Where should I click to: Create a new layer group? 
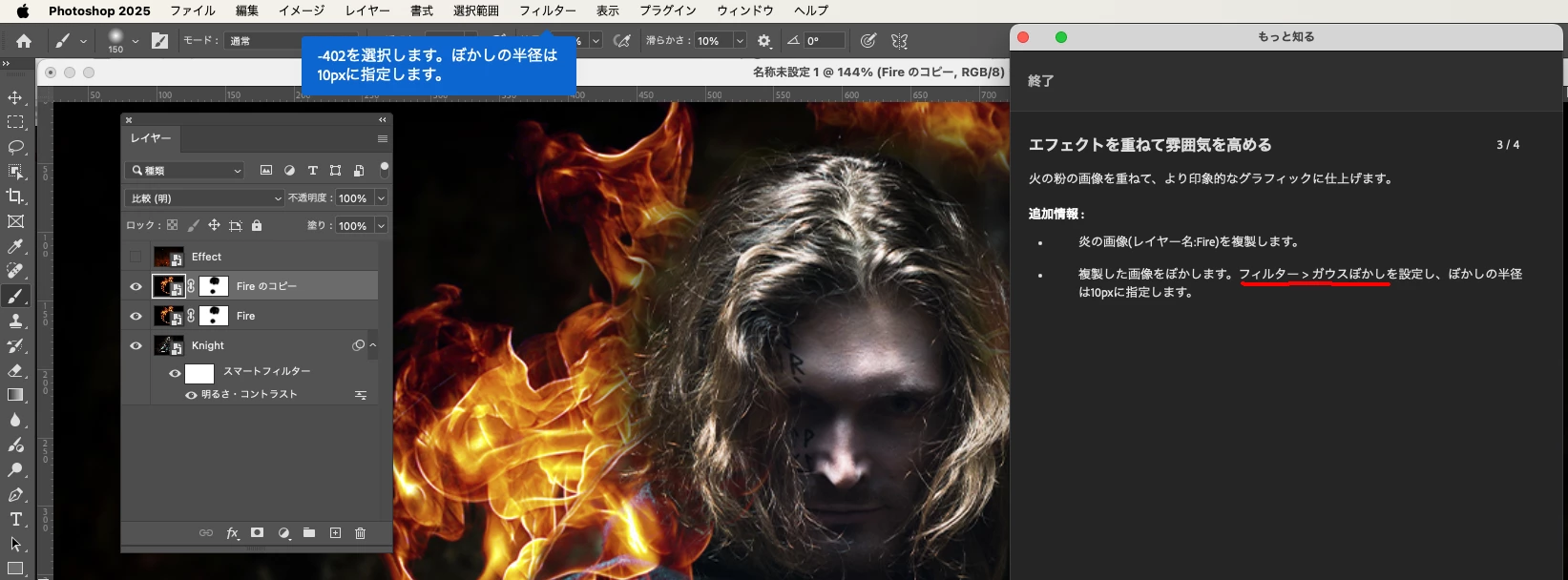point(309,533)
